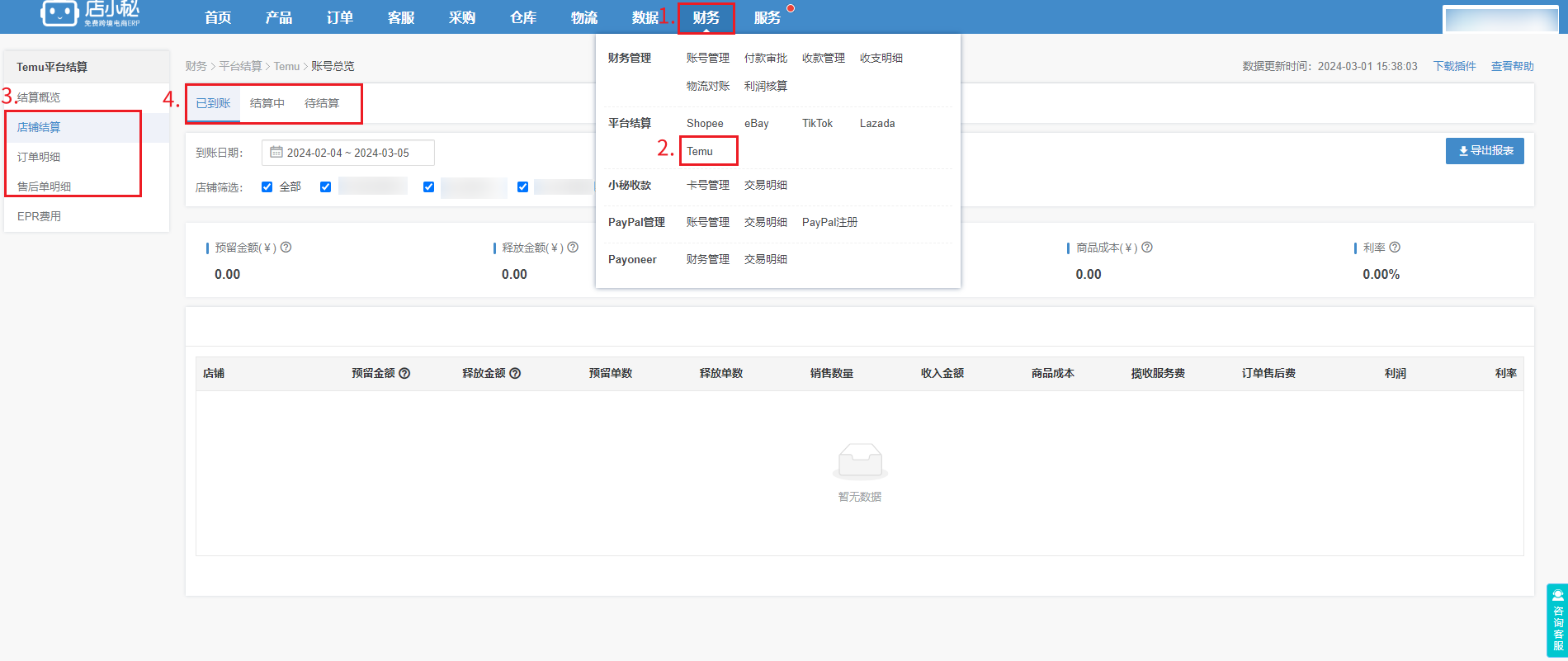Click Temu in the breadcrumb

pos(287,66)
